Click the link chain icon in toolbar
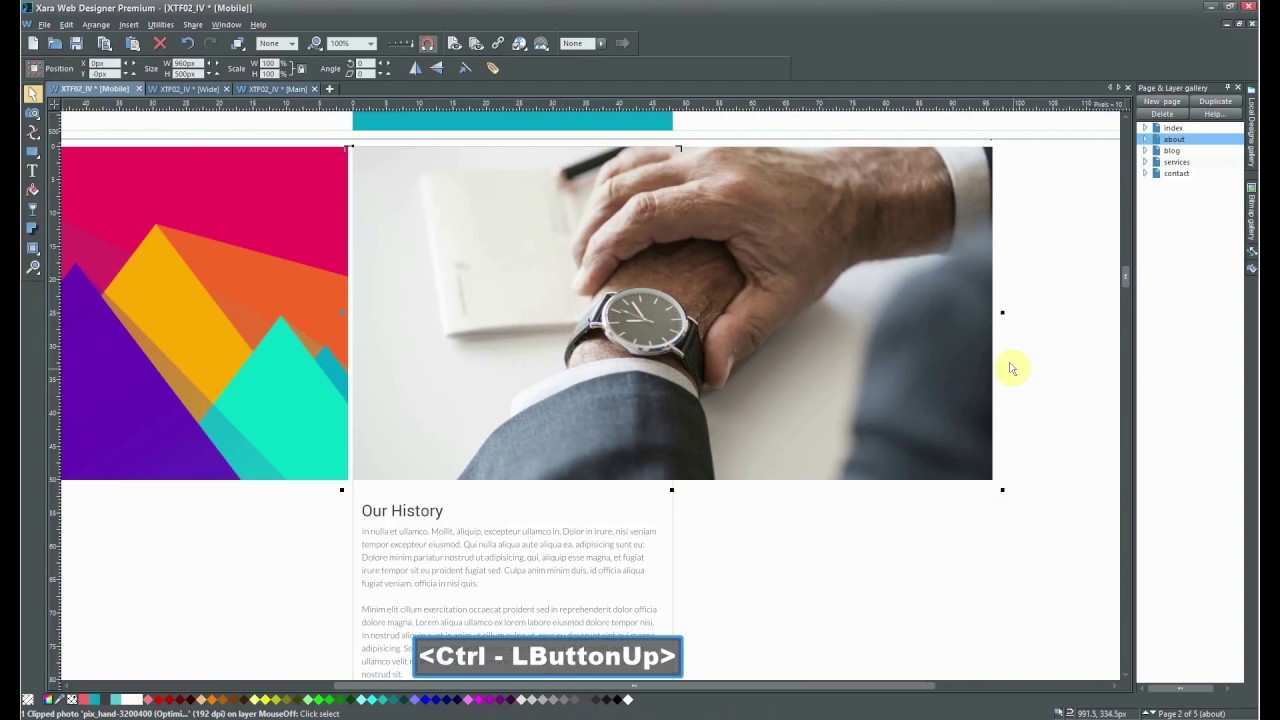Screen dimensions: 1280x720 click(497, 44)
